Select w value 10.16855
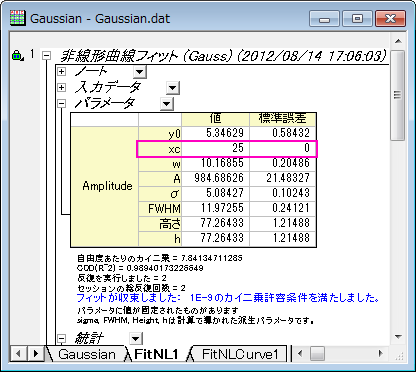Screen dimensions: 416x372 [216, 163]
